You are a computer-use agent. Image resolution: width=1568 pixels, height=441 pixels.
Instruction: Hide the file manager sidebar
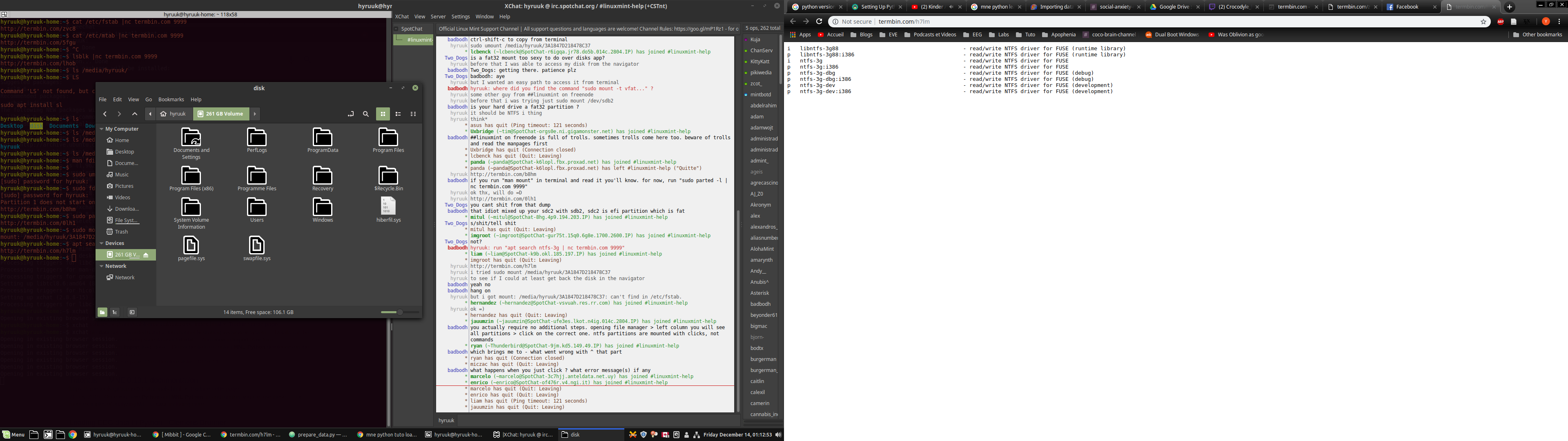132,312
